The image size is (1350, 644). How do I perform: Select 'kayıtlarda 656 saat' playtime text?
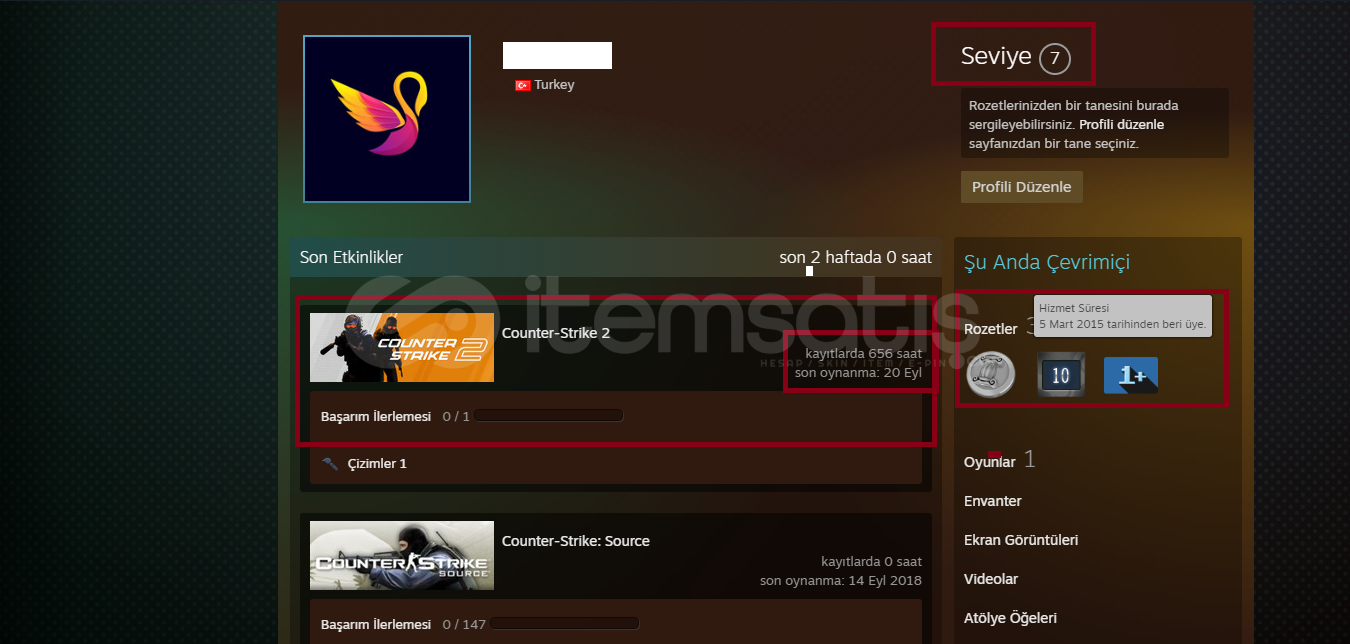coord(863,353)
